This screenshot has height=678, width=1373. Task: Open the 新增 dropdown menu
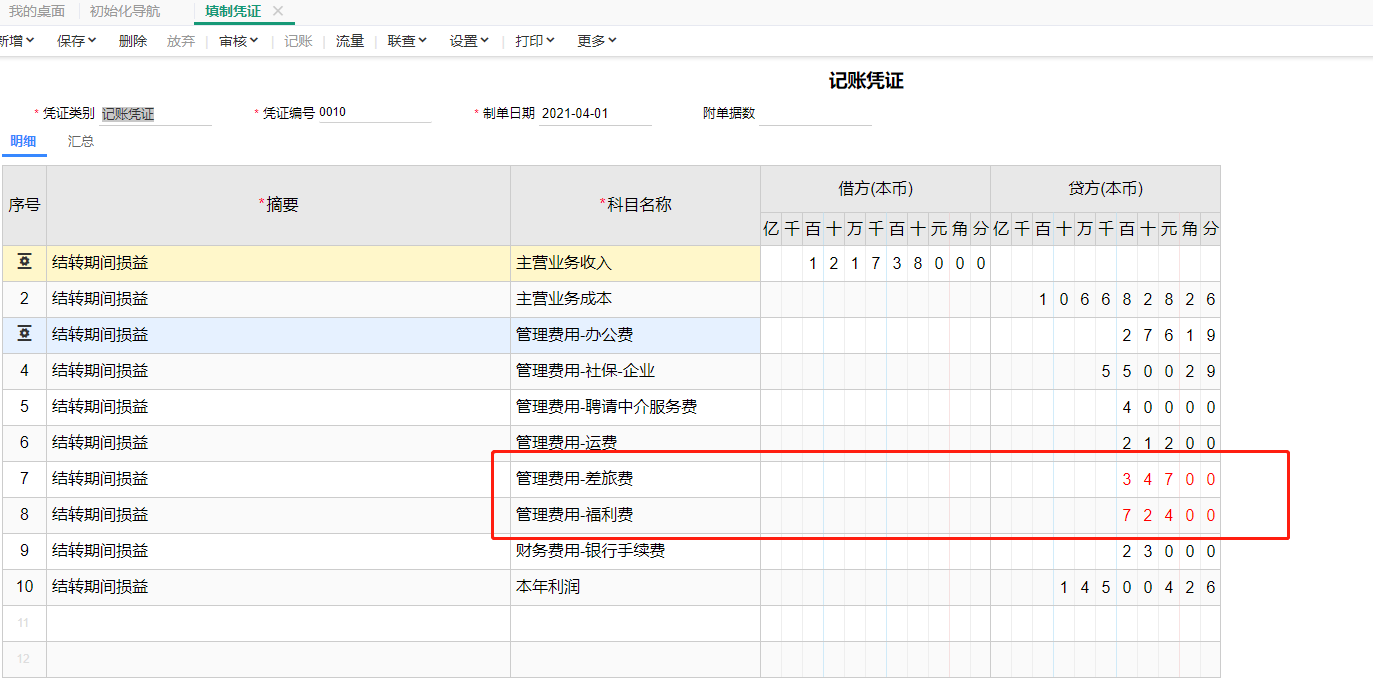pyautogui.click(x=17, y=41)
